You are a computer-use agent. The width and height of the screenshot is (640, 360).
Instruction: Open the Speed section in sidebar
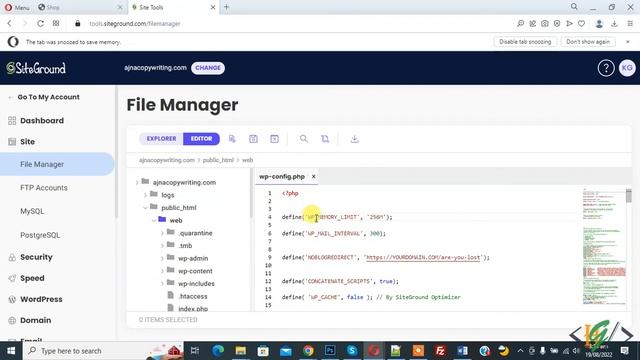point(32,278)
